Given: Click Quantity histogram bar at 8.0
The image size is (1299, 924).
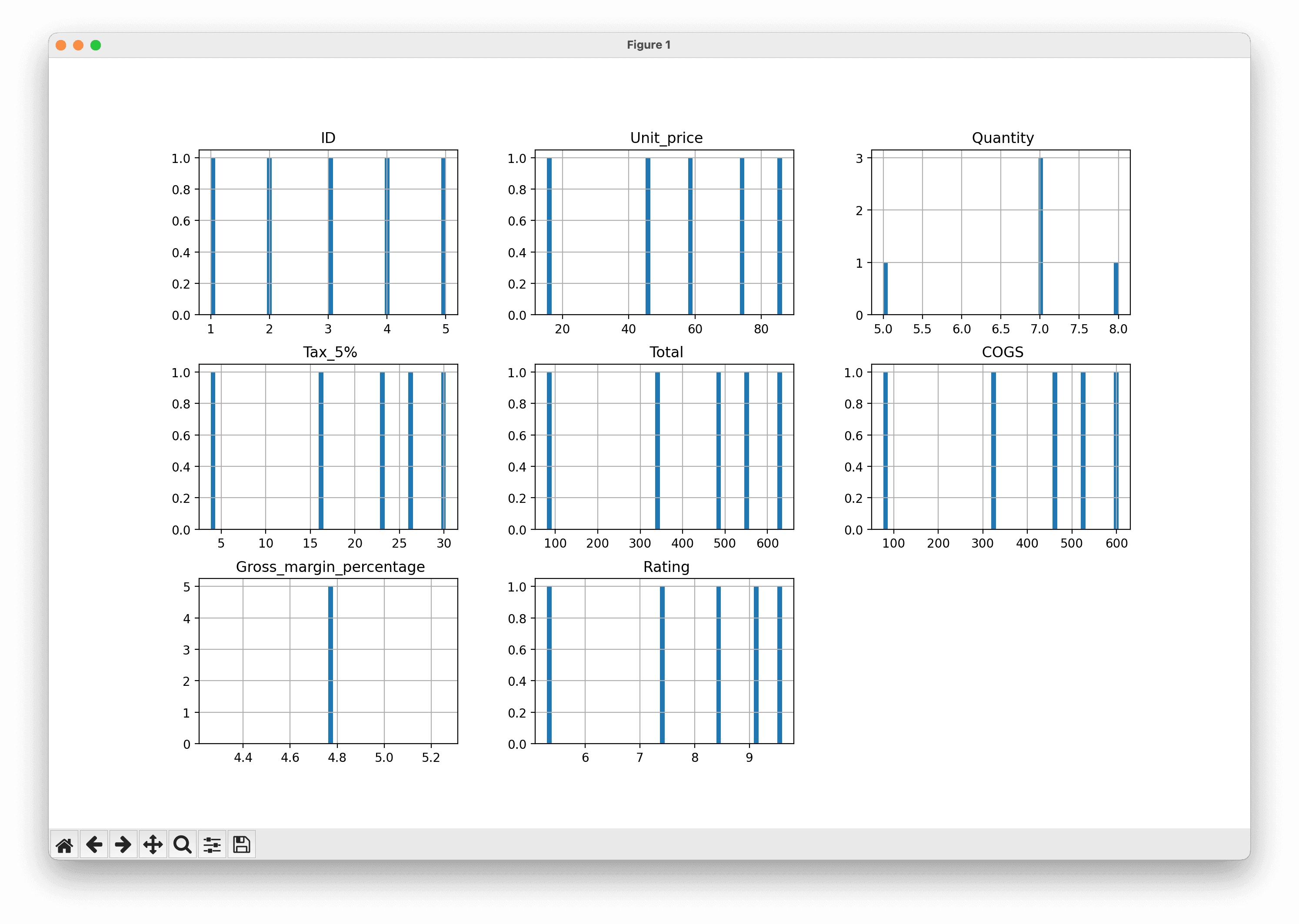Looking at the screenshot, I should [1116, 289].
